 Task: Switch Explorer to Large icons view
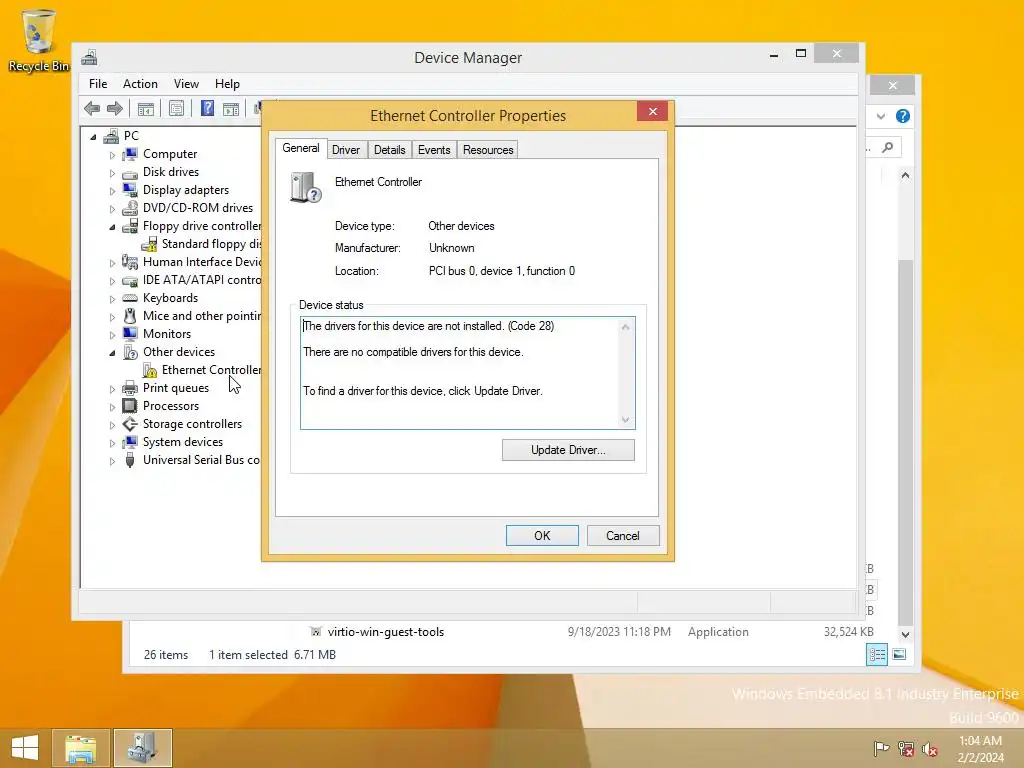[x=899, y=654]
